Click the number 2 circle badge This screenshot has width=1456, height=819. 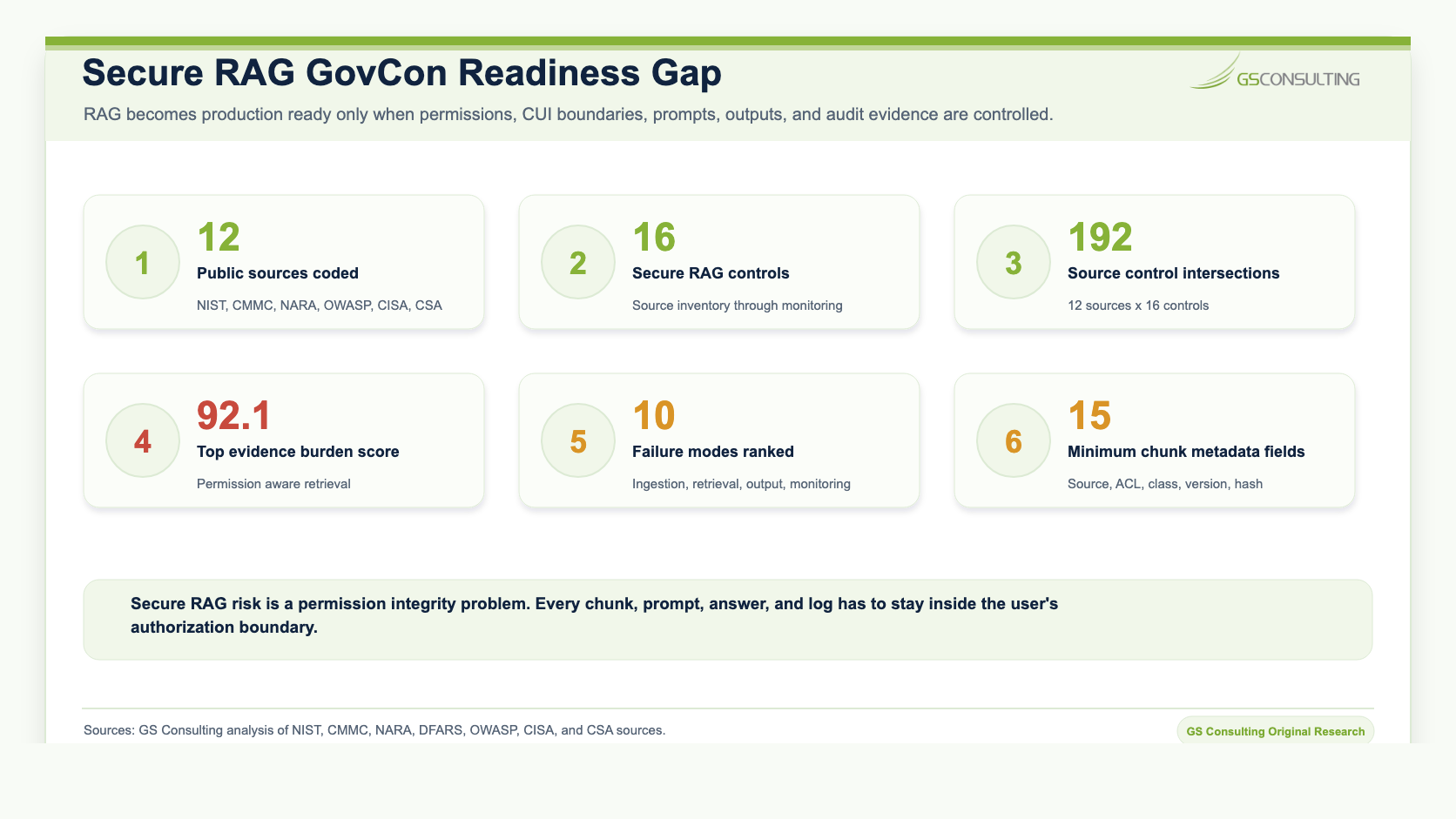point(578,262)
